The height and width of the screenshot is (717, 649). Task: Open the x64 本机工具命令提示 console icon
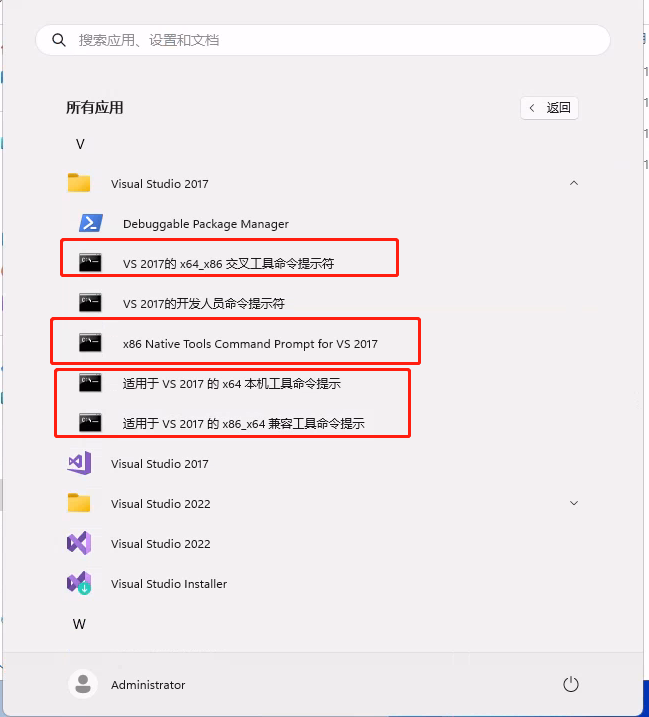tap(90, 383)
